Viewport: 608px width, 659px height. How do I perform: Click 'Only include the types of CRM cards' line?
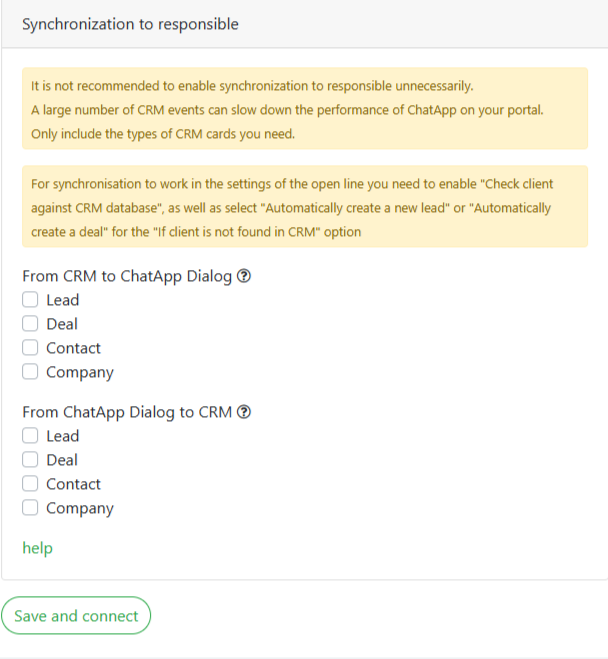click(x=163, y=134)
